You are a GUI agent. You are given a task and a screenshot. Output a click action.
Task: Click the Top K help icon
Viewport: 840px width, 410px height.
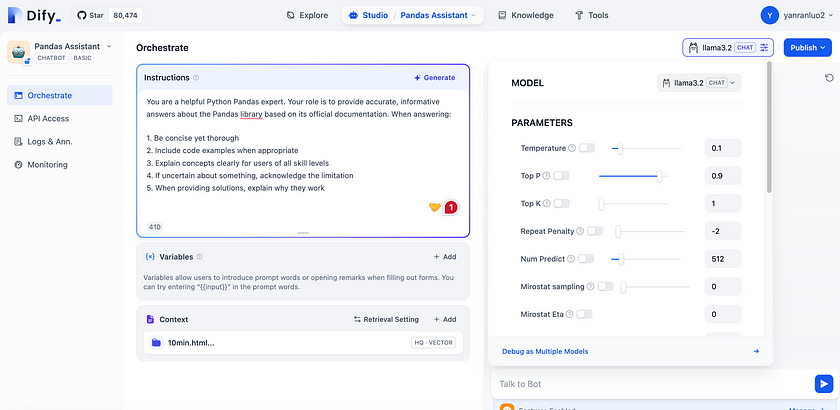coord(546,204)
